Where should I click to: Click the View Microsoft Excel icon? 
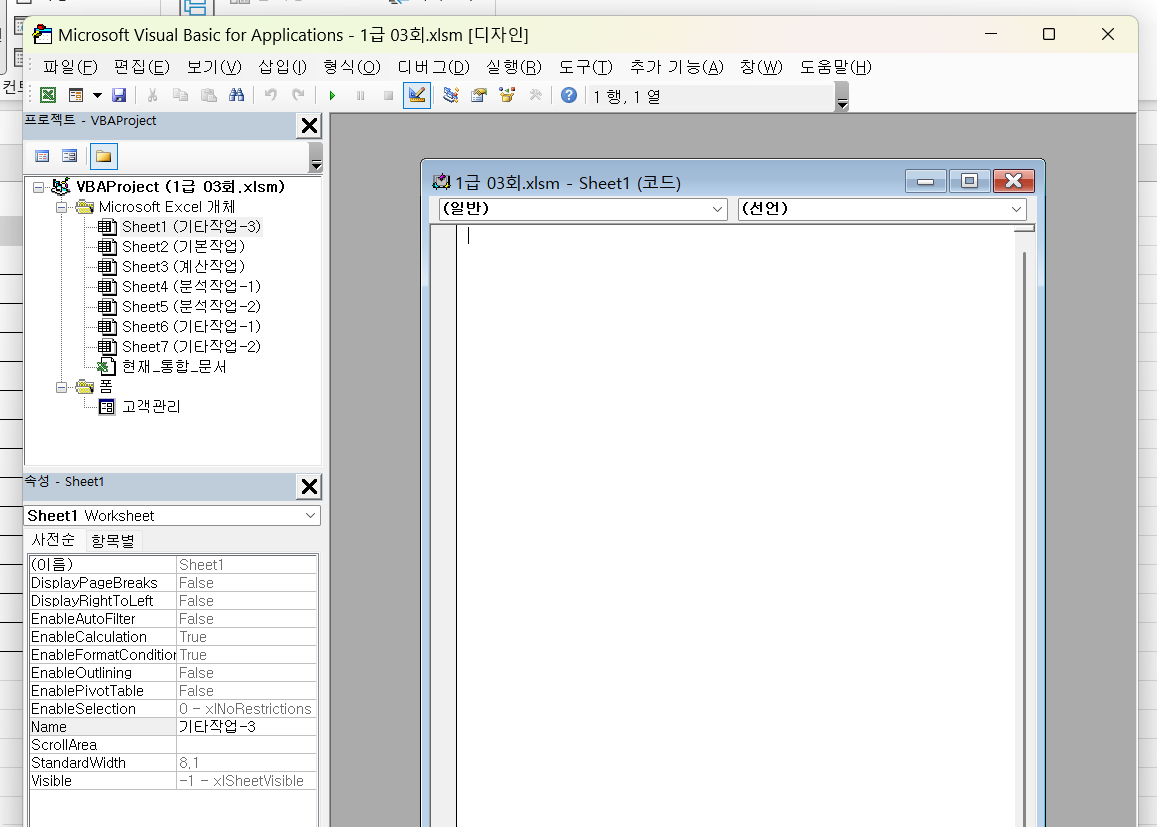tap(47, 95)
